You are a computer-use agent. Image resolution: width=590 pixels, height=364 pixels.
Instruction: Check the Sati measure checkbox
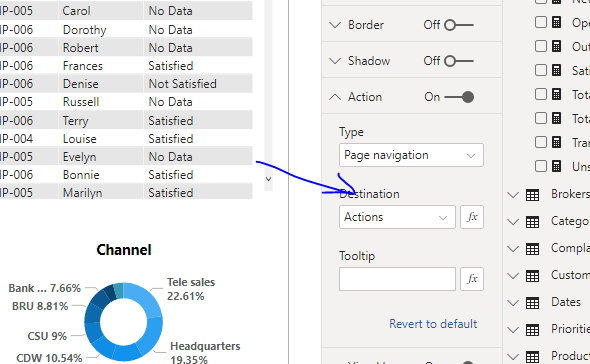(541, 70)
